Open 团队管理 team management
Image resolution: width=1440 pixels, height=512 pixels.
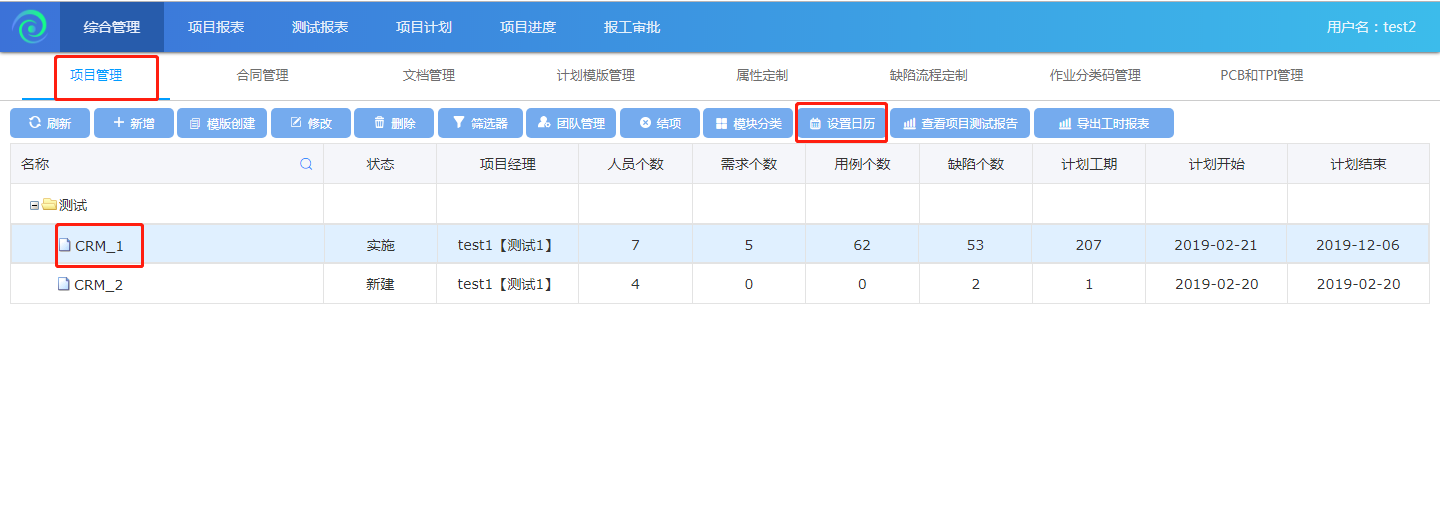pyautogui.click(x=571, y=123)
